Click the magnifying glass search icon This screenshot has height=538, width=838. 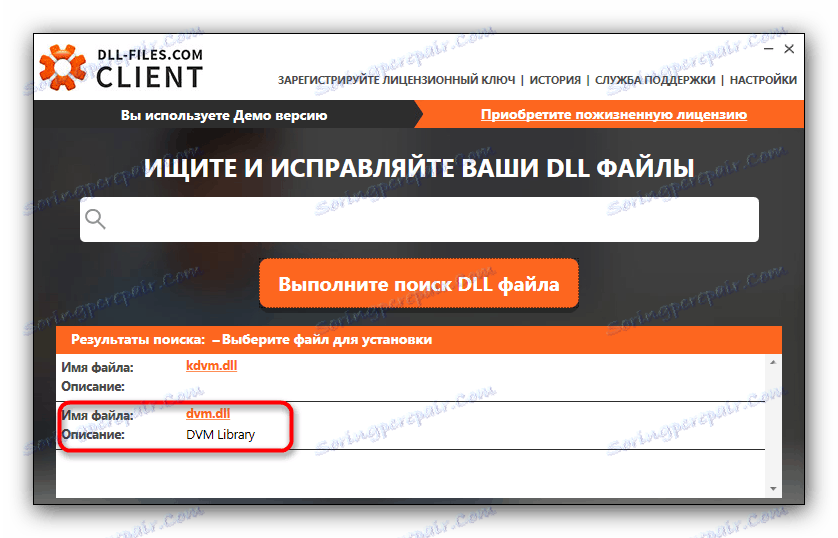pos(96,219)
